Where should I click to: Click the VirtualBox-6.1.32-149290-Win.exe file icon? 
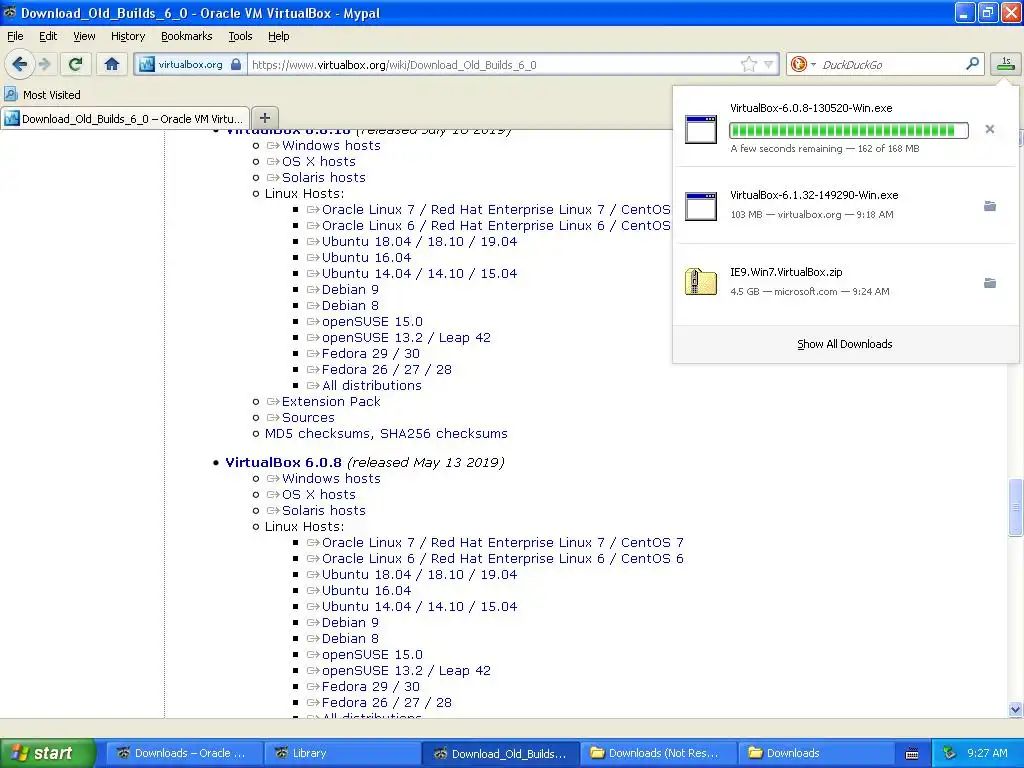click(x=701, y=206)
